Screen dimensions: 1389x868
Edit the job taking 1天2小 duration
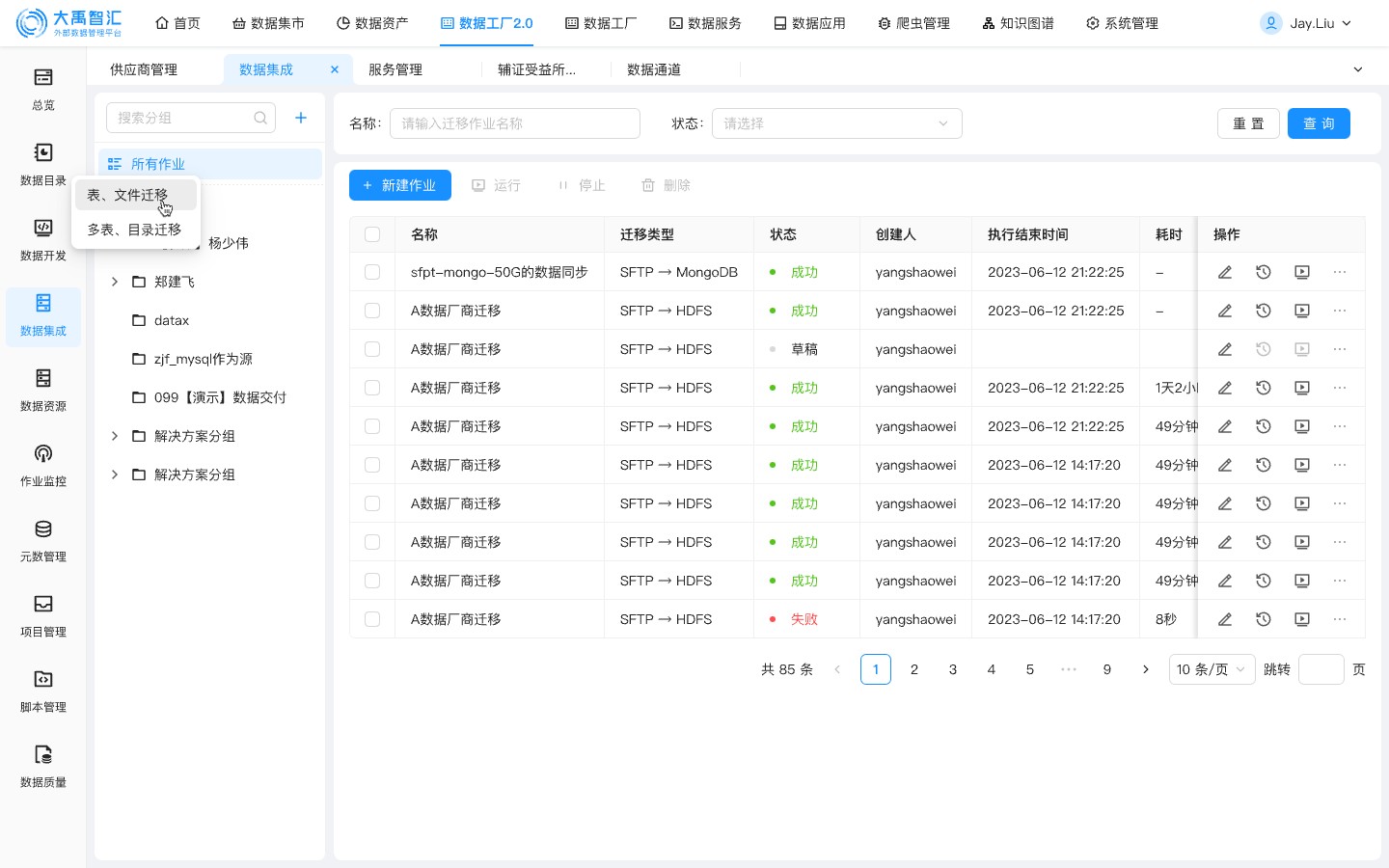pos(1225,388)
